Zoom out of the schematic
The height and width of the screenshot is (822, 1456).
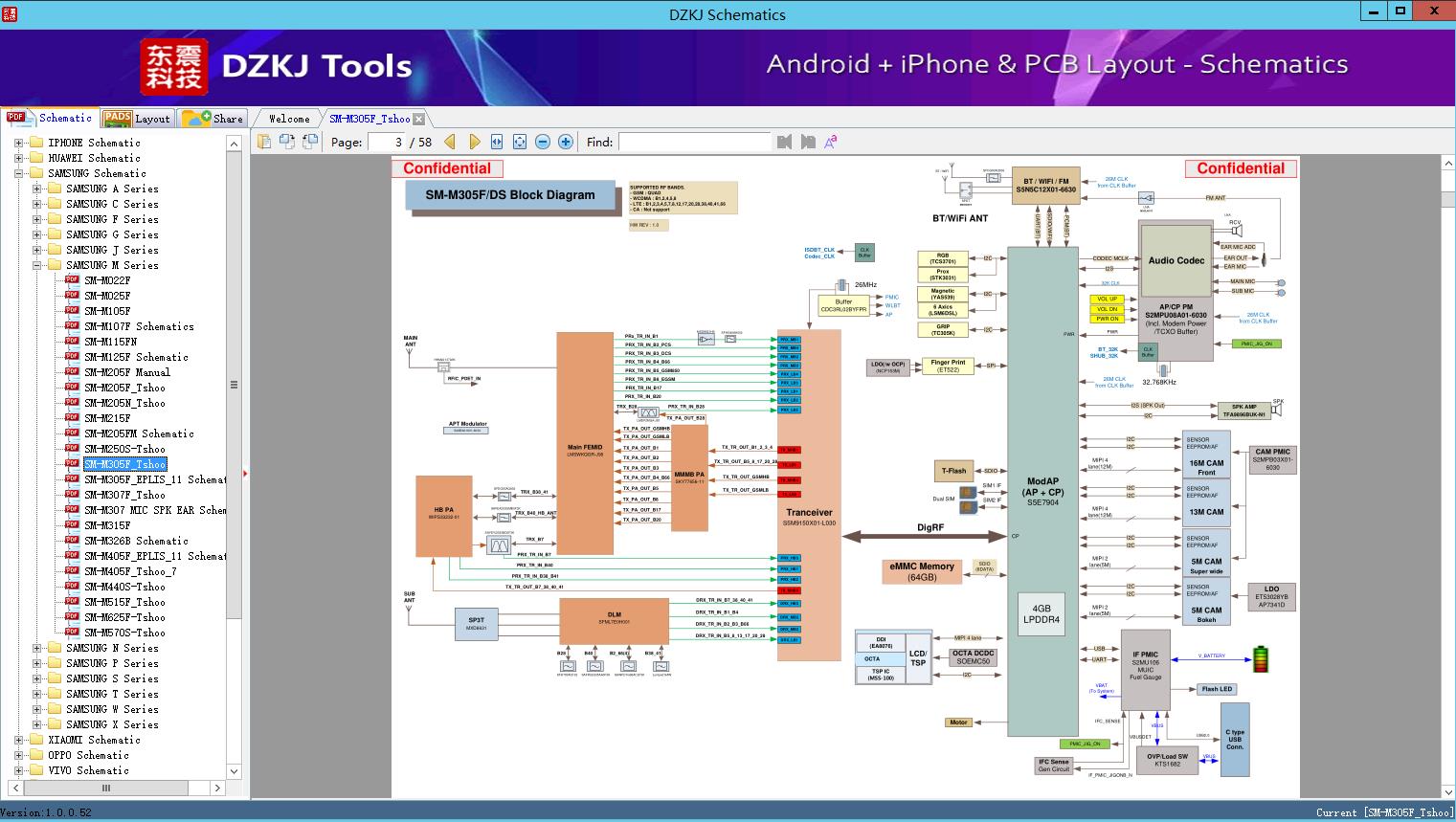tap(543, 142)
